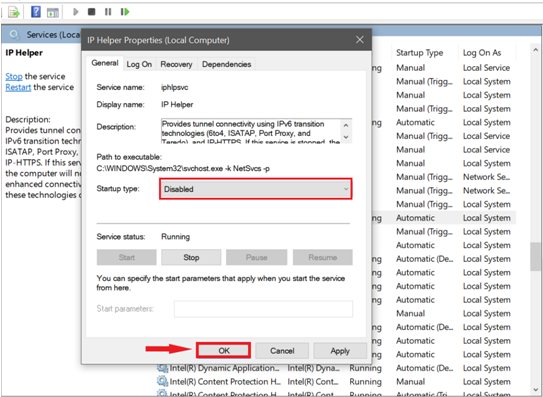Sort by the Log On As column header
543x397 pixels.
coord(482,53)
